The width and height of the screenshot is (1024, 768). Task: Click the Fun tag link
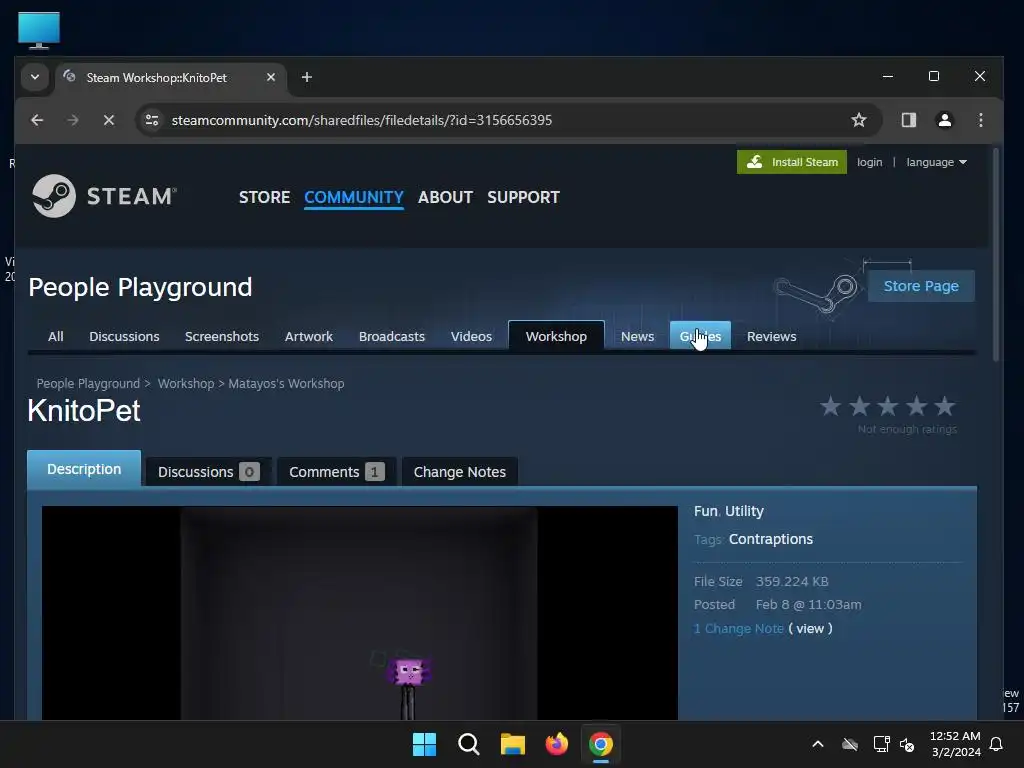pos(705,511)
